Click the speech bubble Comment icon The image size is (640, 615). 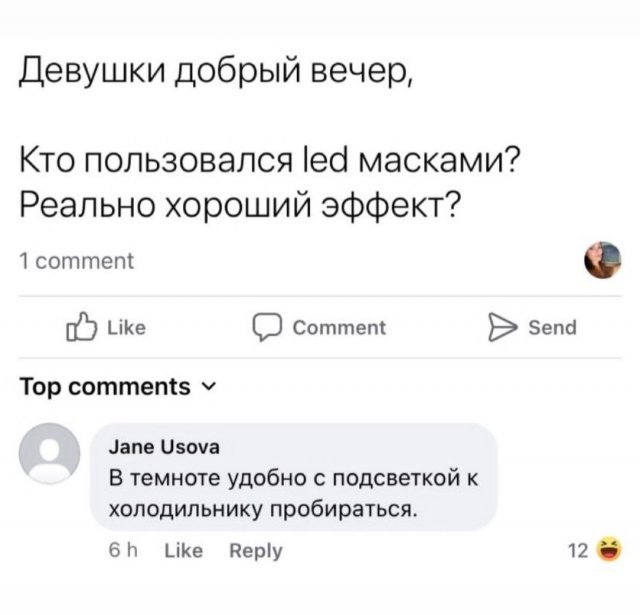[267, 327]
